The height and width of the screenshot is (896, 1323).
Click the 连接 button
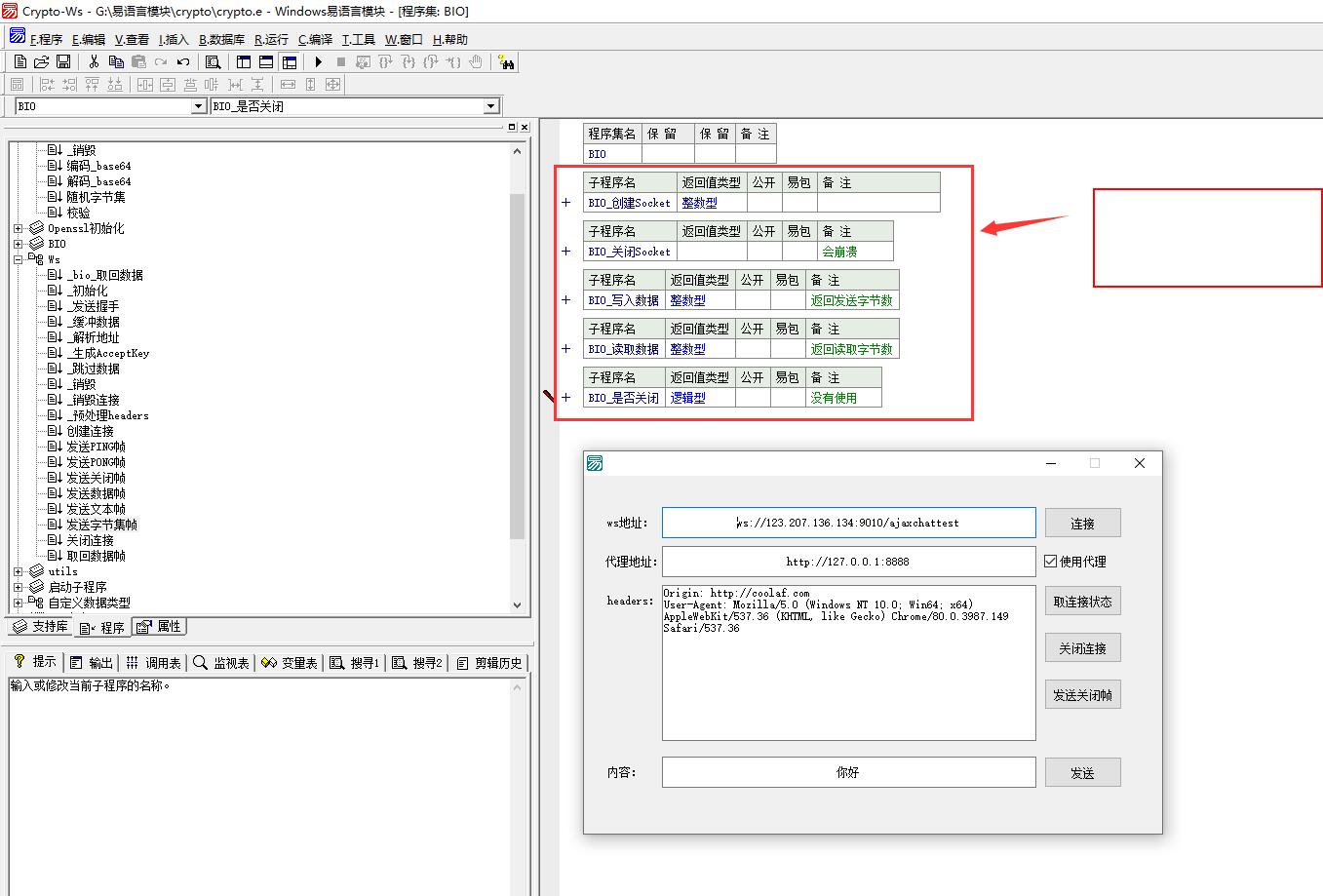1082,523
